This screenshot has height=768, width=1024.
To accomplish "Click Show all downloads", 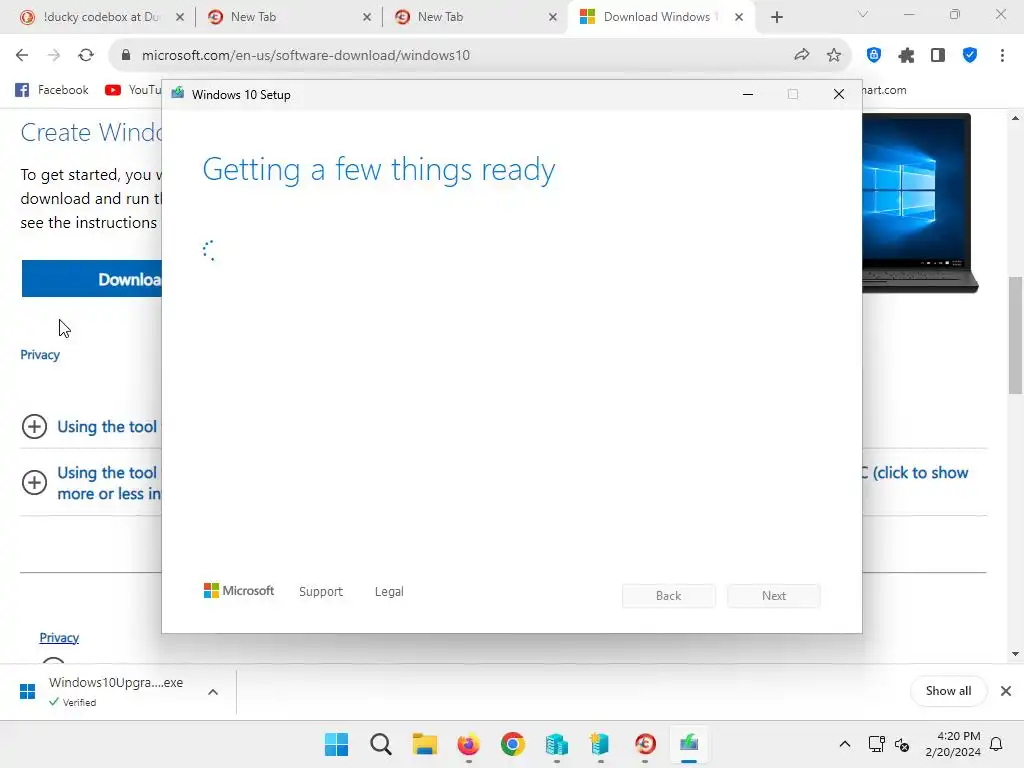I will pyautogui.click(x=948, y=691).
